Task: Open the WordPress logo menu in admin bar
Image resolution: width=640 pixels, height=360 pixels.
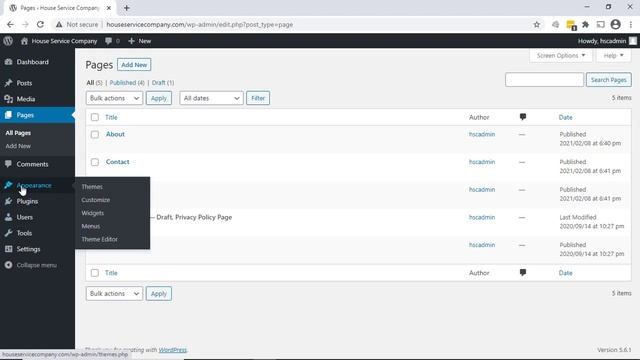Action: tap(8, 41)
